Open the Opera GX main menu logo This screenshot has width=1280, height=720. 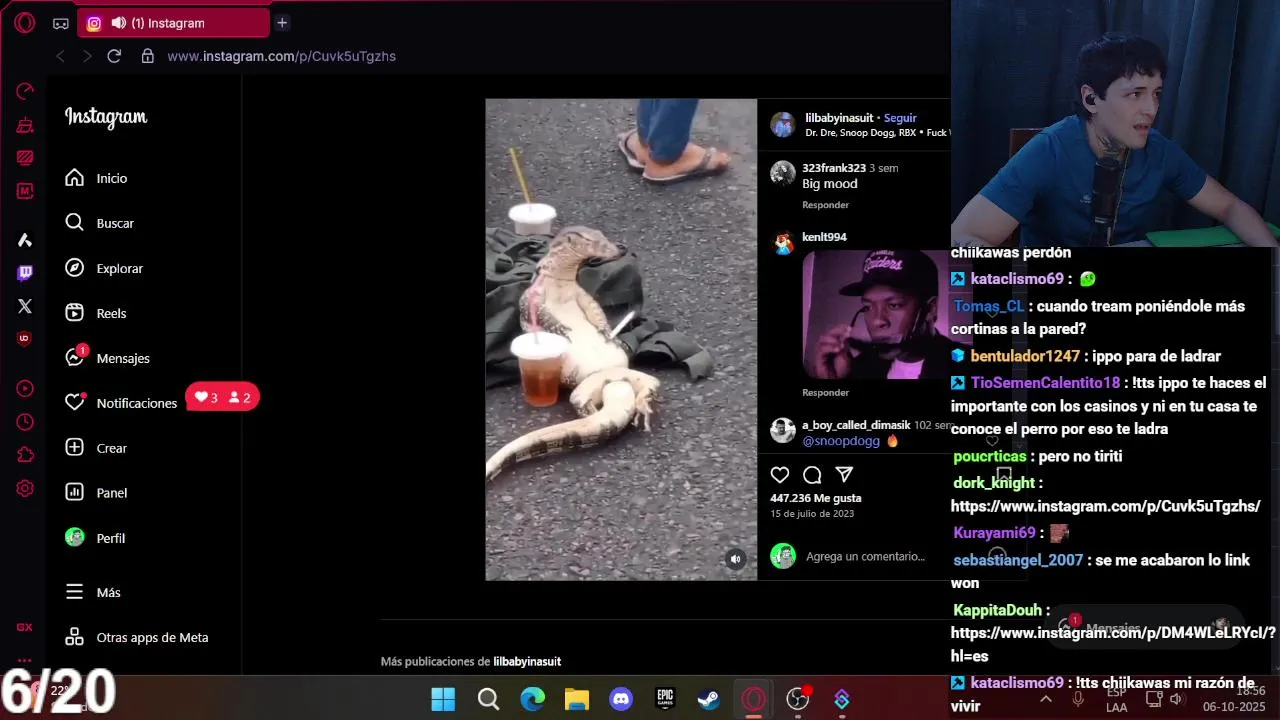(x=25, y=22)
